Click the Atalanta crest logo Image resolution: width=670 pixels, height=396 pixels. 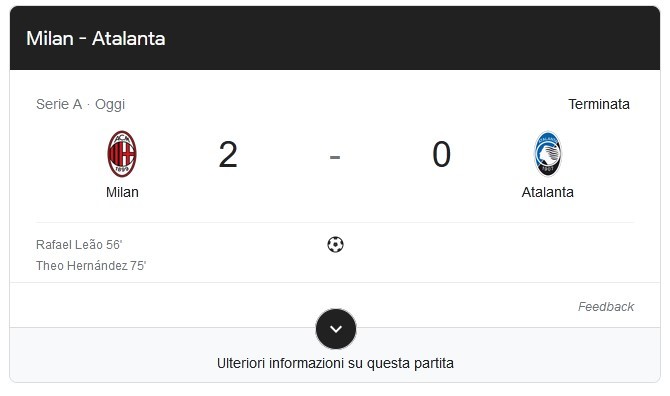tap(548, 154)
